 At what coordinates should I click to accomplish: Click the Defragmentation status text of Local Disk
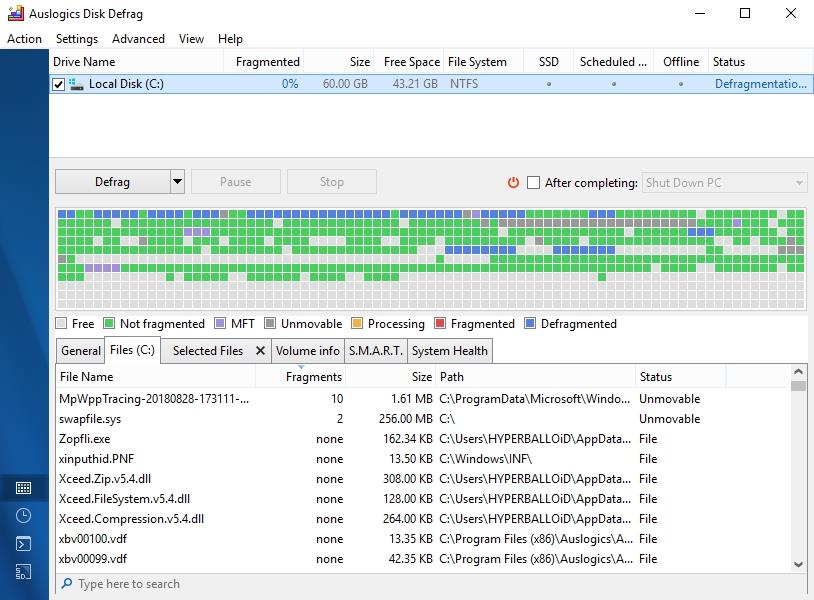[x=761, y=84]
